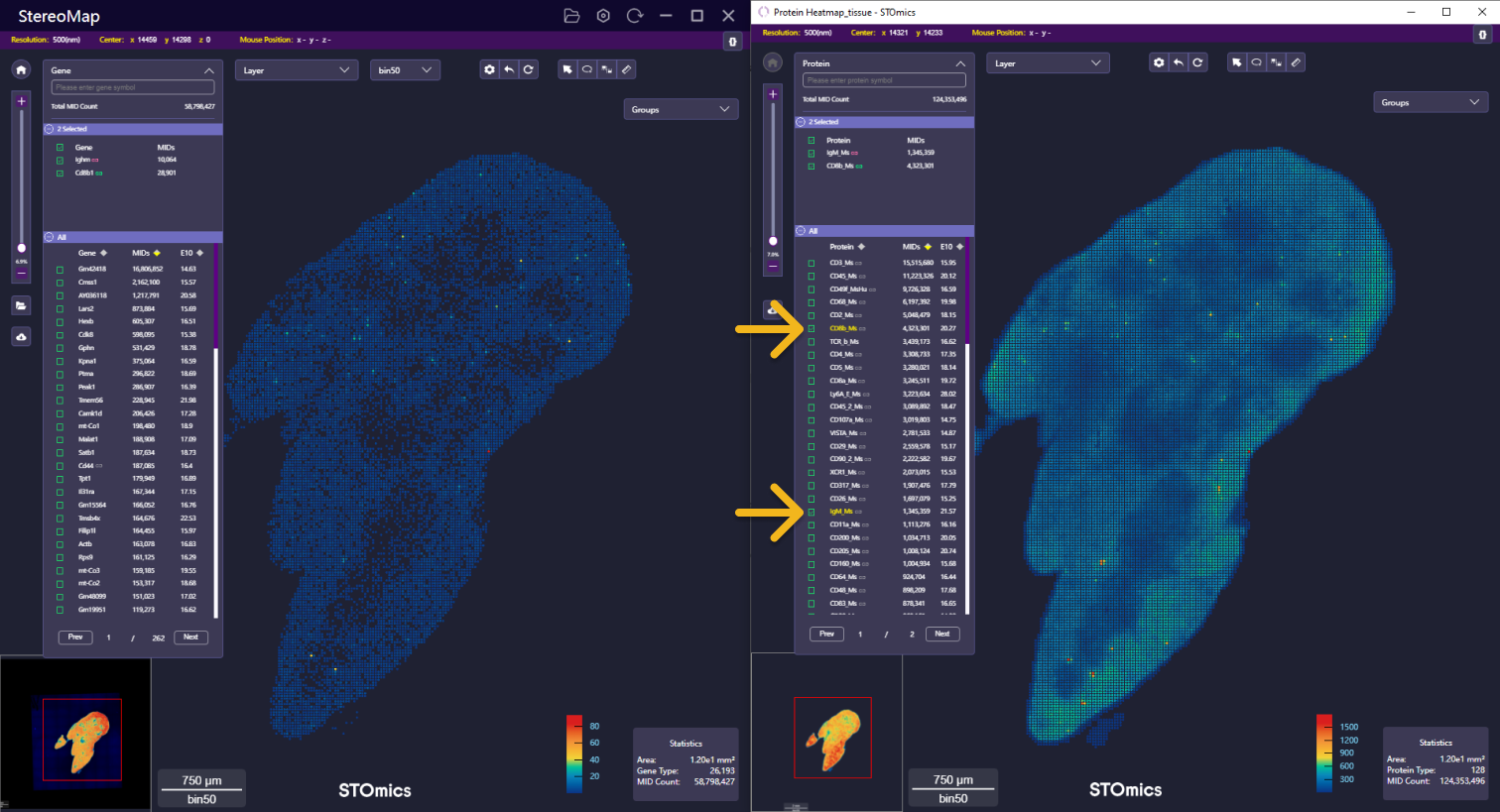Sort gene list by MIDs column
1500x812 pixels.
point(157,253)
